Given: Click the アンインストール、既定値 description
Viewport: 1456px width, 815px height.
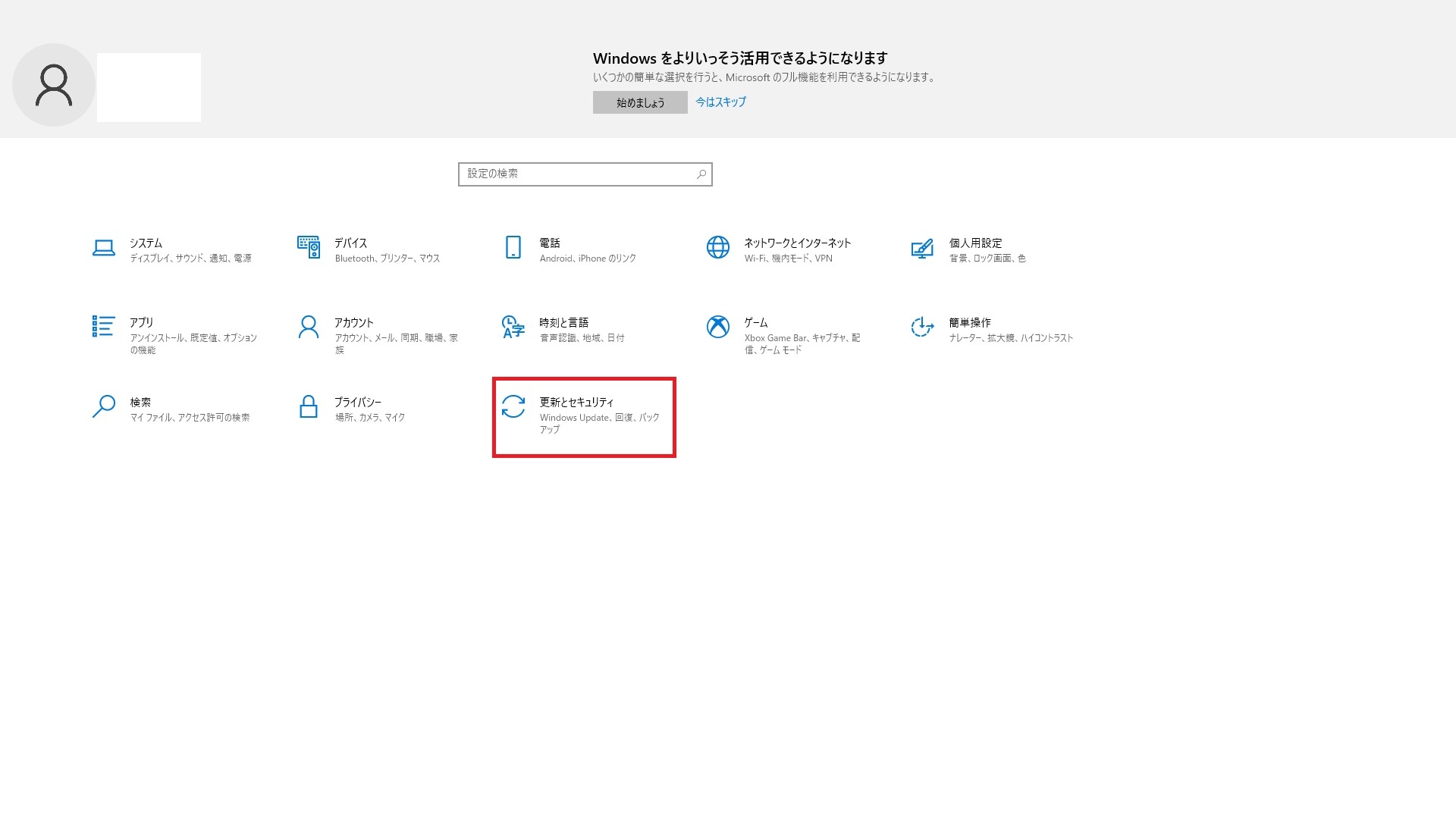Looking at the screenshot, I should click(193, 344).
